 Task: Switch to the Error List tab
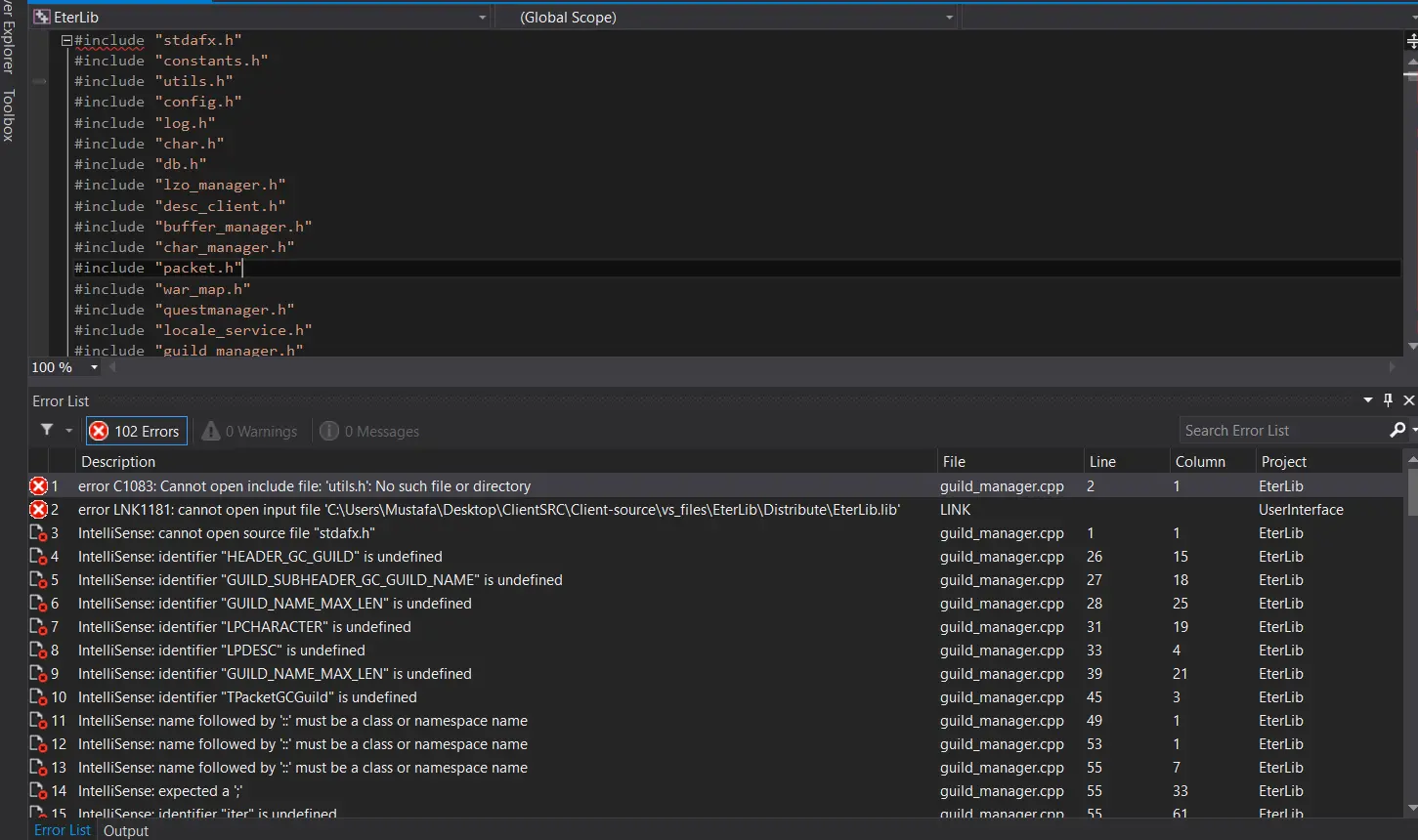click(63, 830)
